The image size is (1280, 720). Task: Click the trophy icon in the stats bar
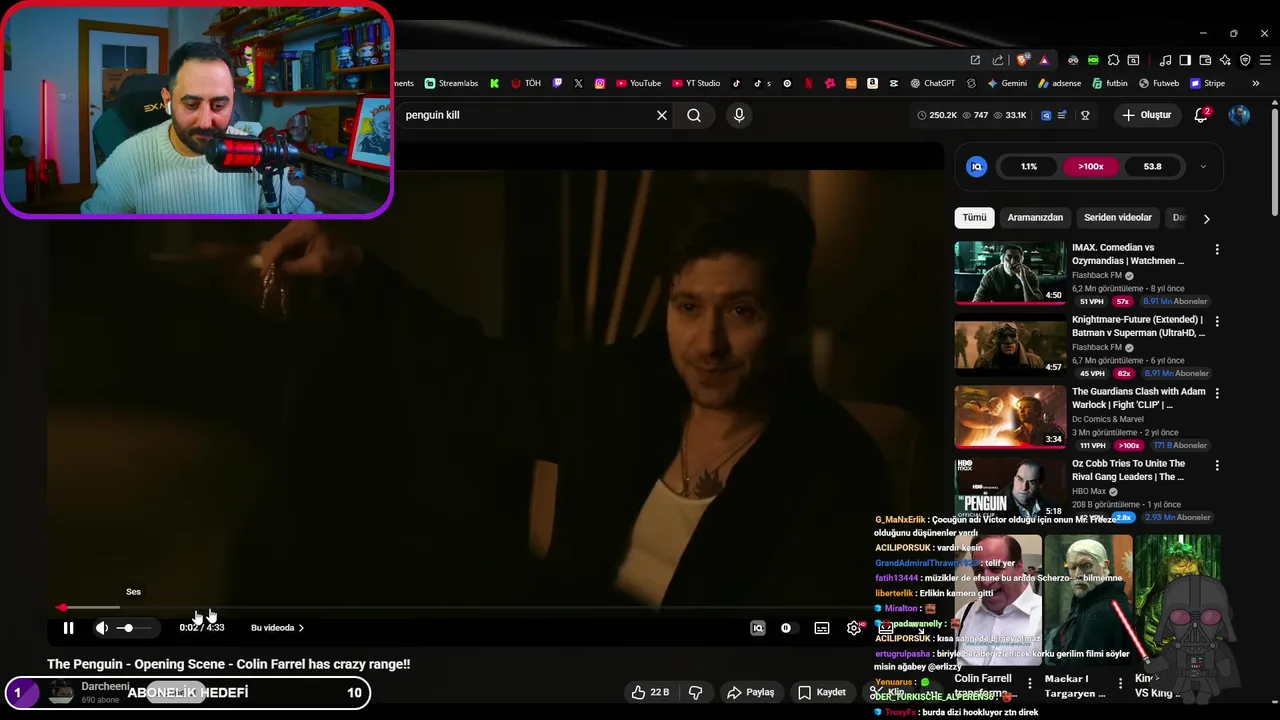tap(1085, 115)
